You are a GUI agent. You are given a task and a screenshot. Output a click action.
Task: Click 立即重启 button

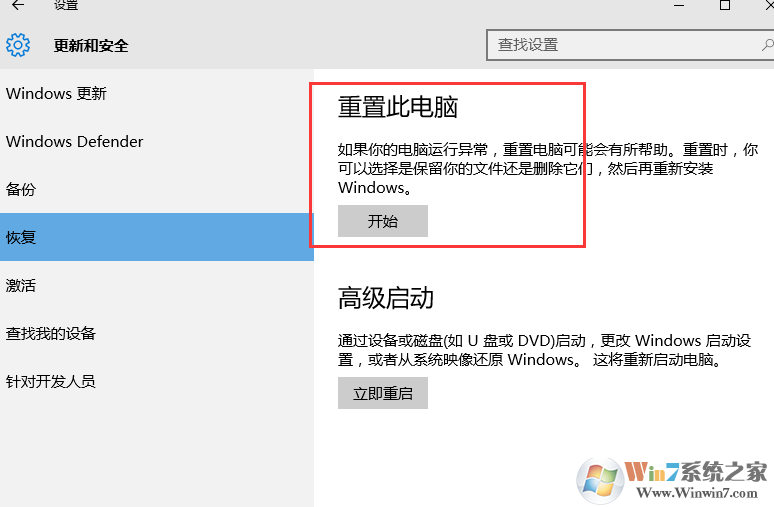[383, 393]
